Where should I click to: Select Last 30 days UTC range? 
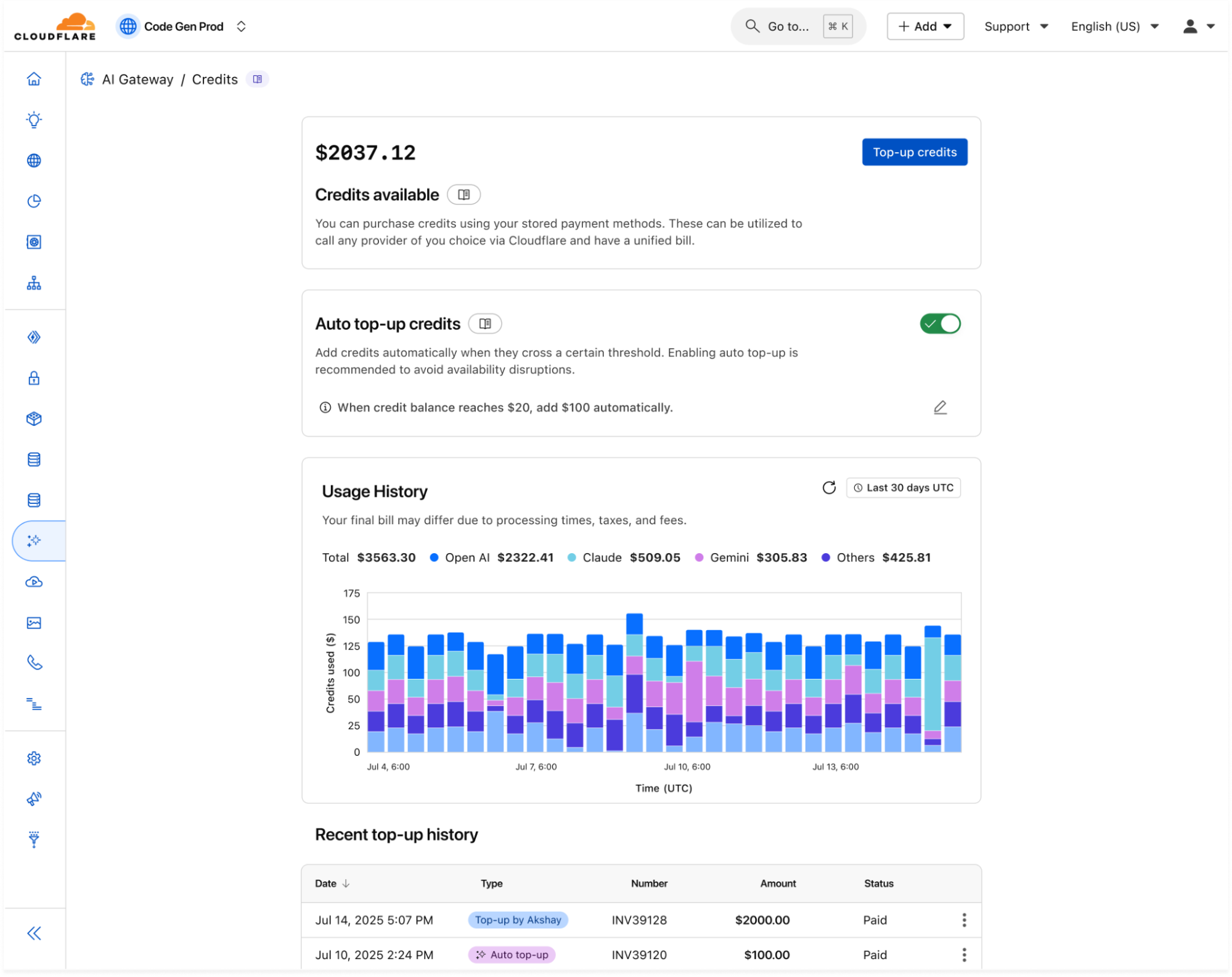(x=903, y=488)
